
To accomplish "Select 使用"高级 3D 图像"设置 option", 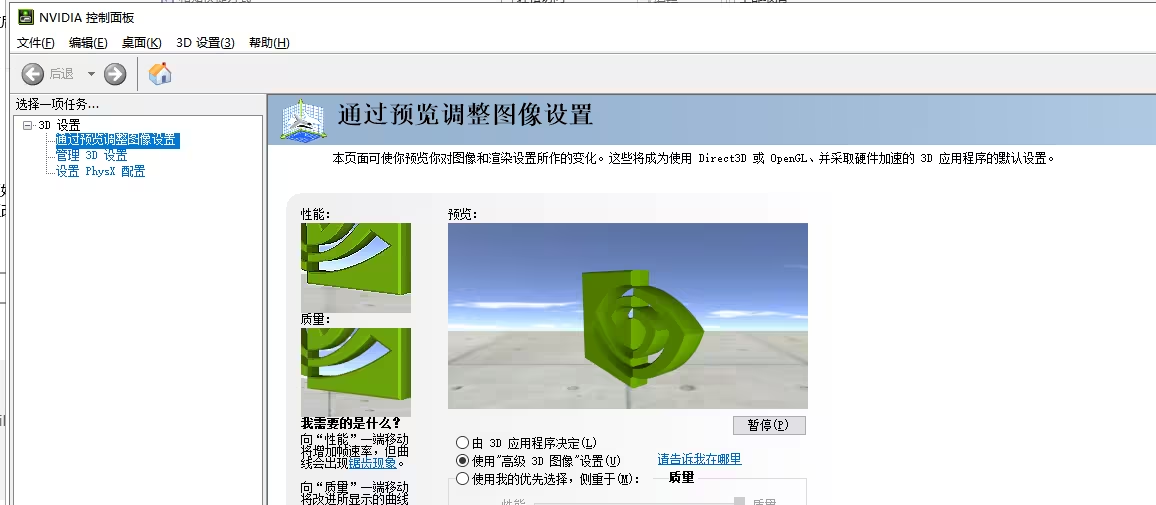I will click(538, 461).
